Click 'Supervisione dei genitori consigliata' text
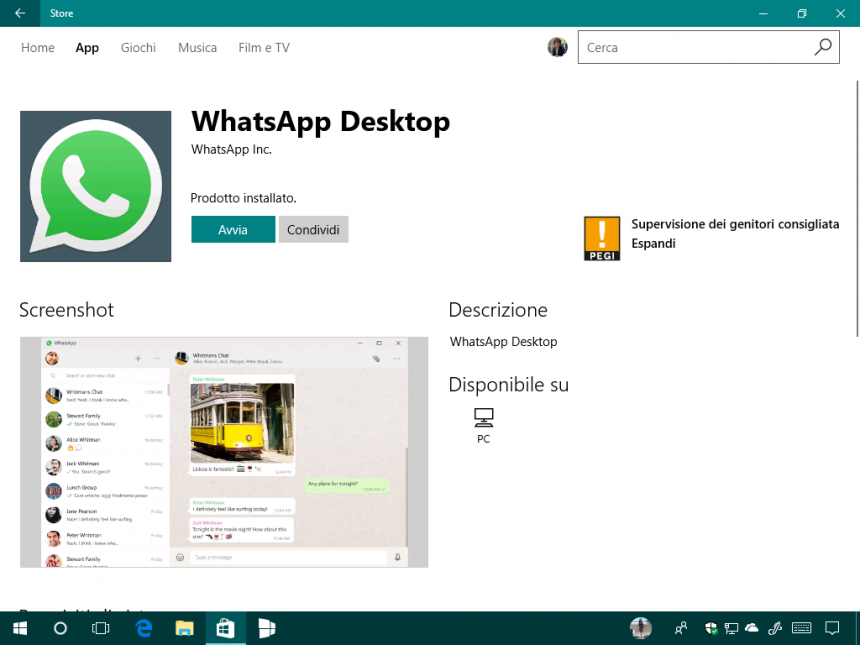Screen dimensions: 860x645 [x=735, y=224]
